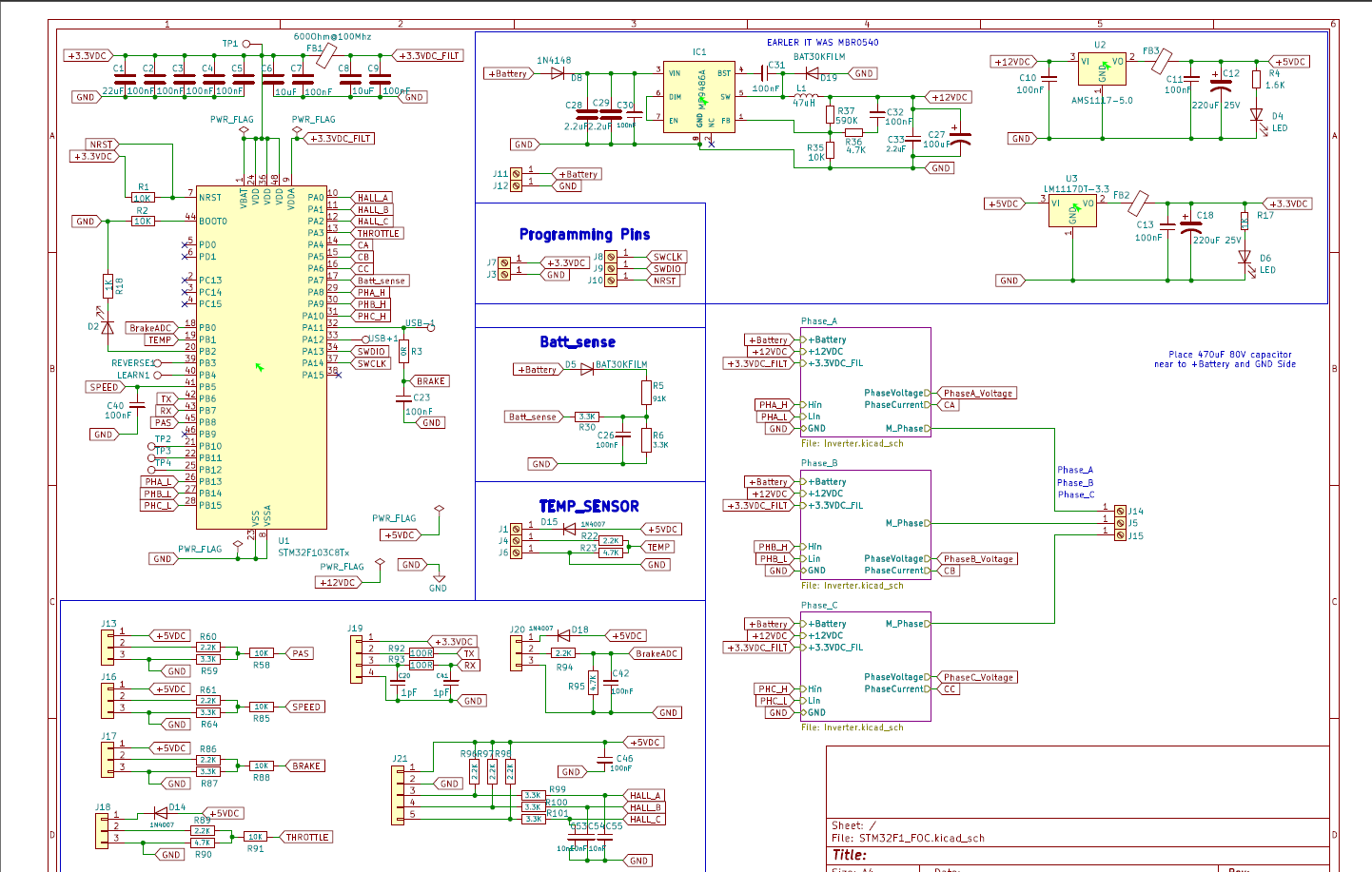The image size is (1372, 872).
Task: Select the C40 100nF capacitor on SPEED line
Action: (137, 406)
